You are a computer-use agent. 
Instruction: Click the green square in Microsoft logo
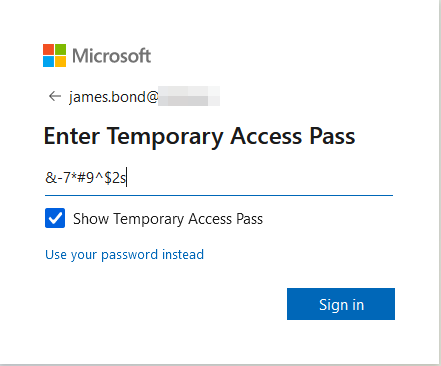tap(60, 49)
